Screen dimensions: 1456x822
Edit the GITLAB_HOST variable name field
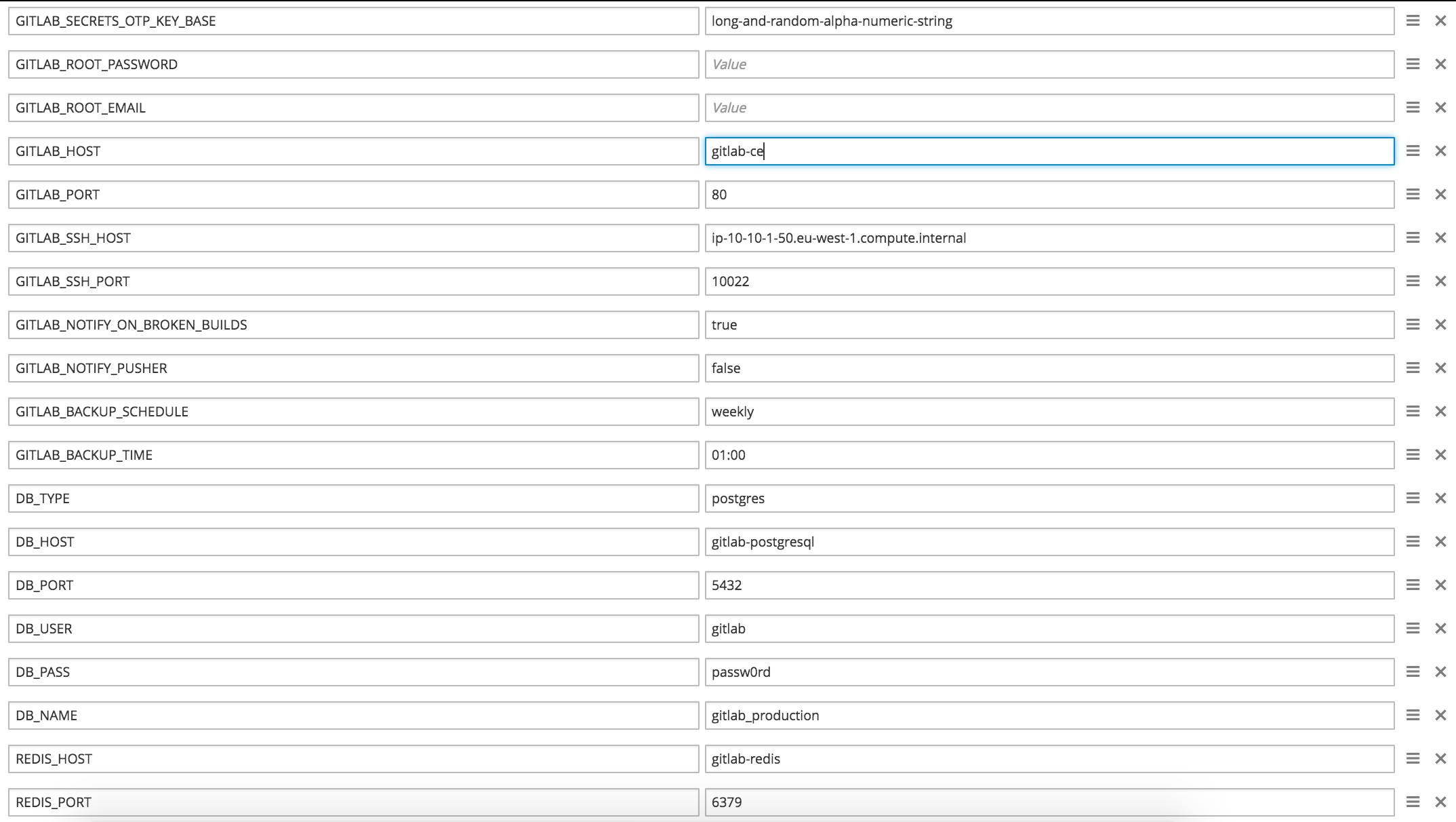pos(353,151)
